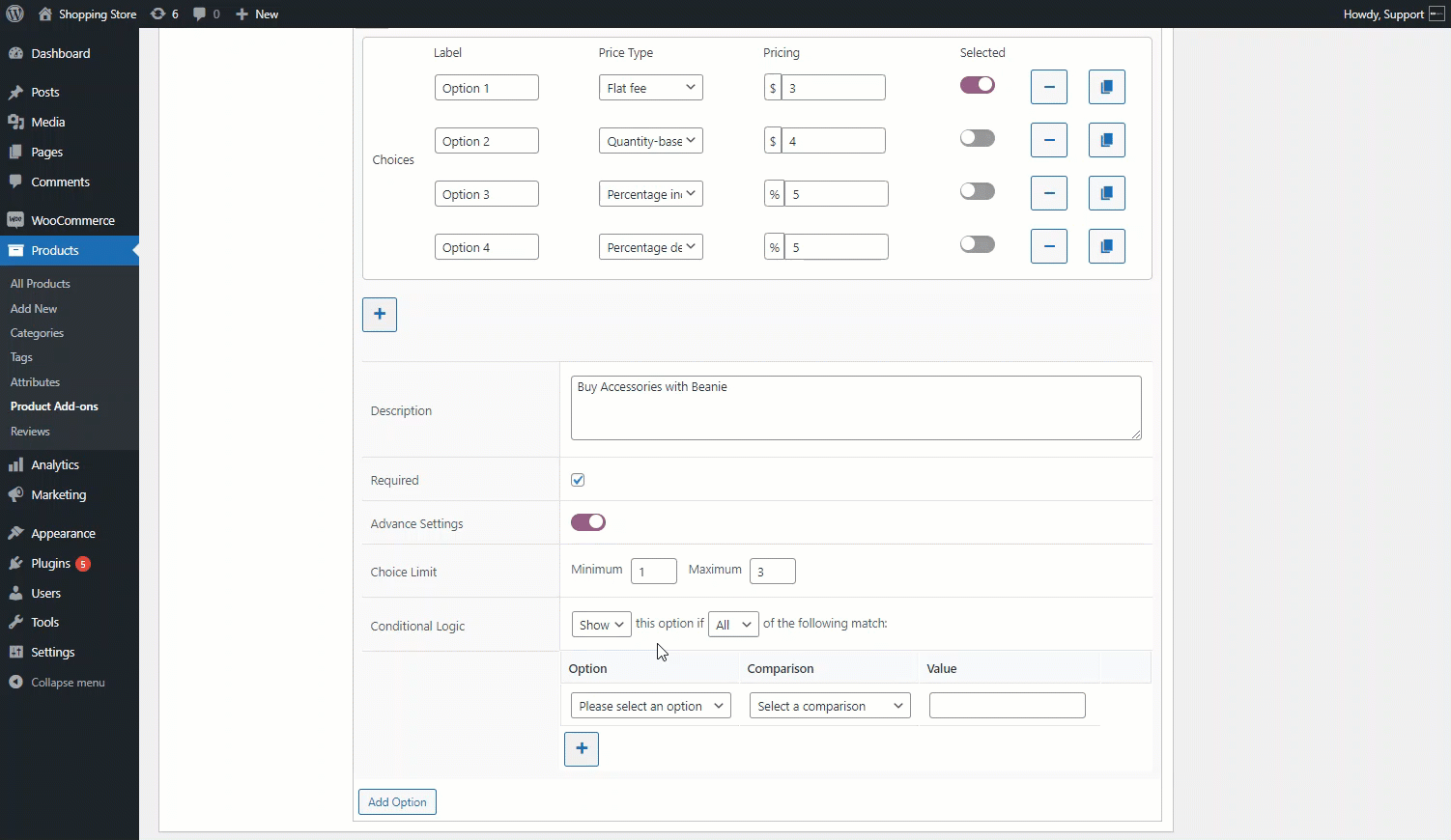Click the Maximum choice limit field
Image resolution: width=1451 pixels, height=840 pixels.
[x=773, y=571]
